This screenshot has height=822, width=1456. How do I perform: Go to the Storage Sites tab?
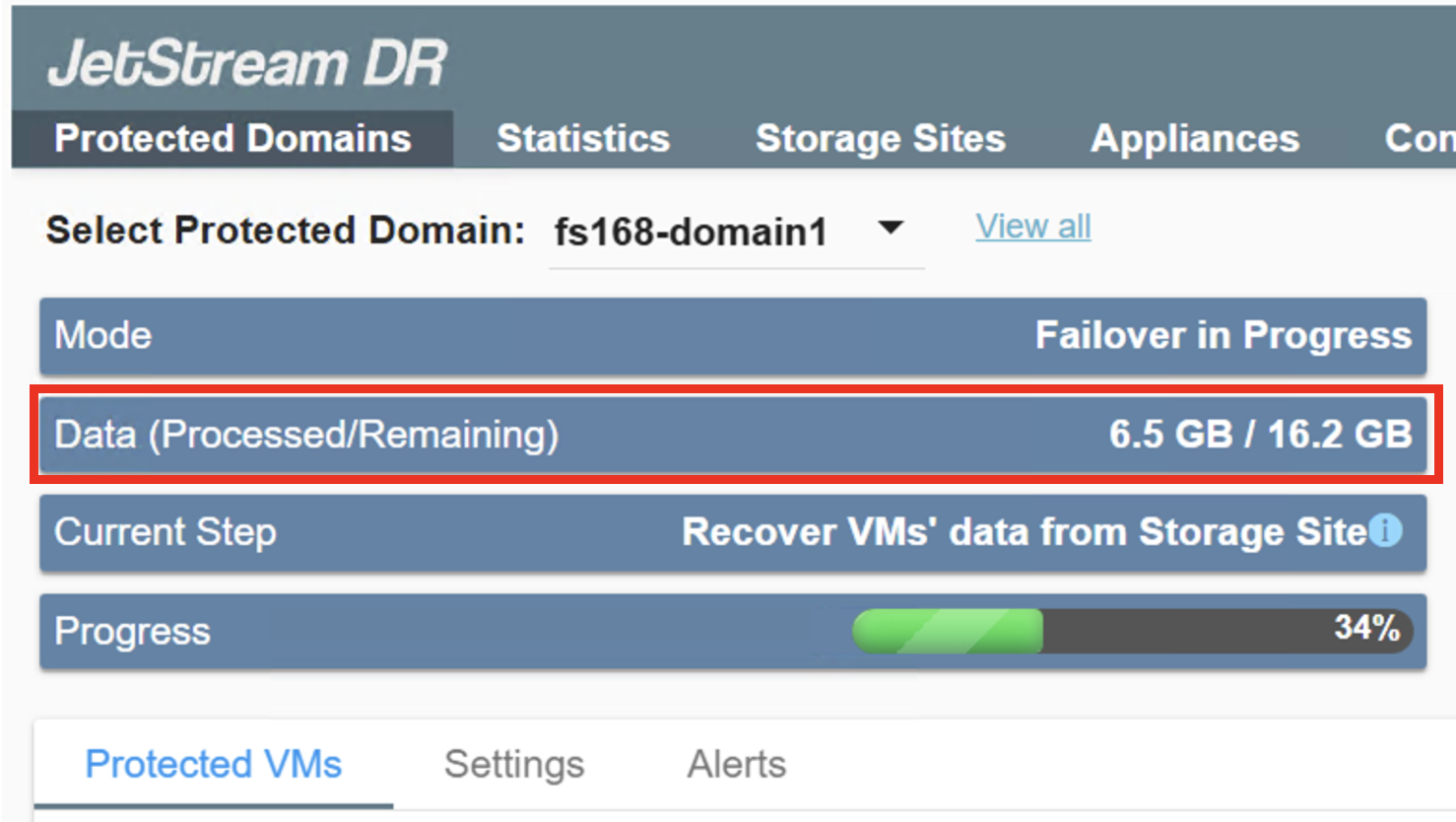[x=880, y=139]
